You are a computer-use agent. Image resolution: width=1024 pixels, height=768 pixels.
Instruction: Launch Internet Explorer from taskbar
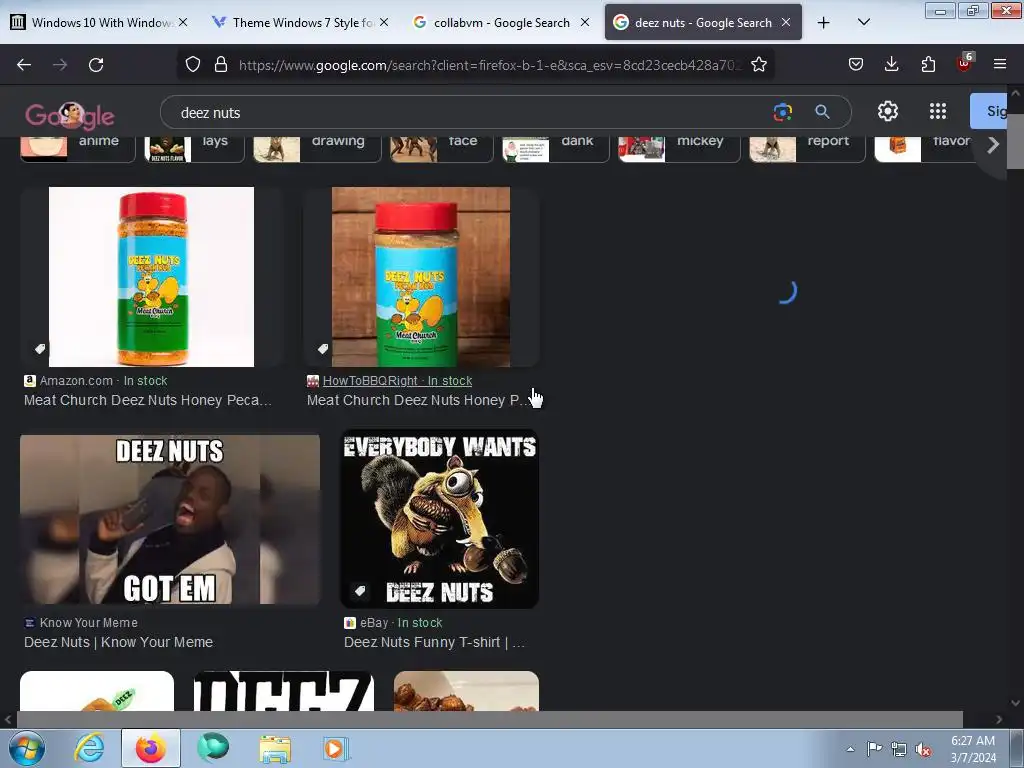point(89,748)
